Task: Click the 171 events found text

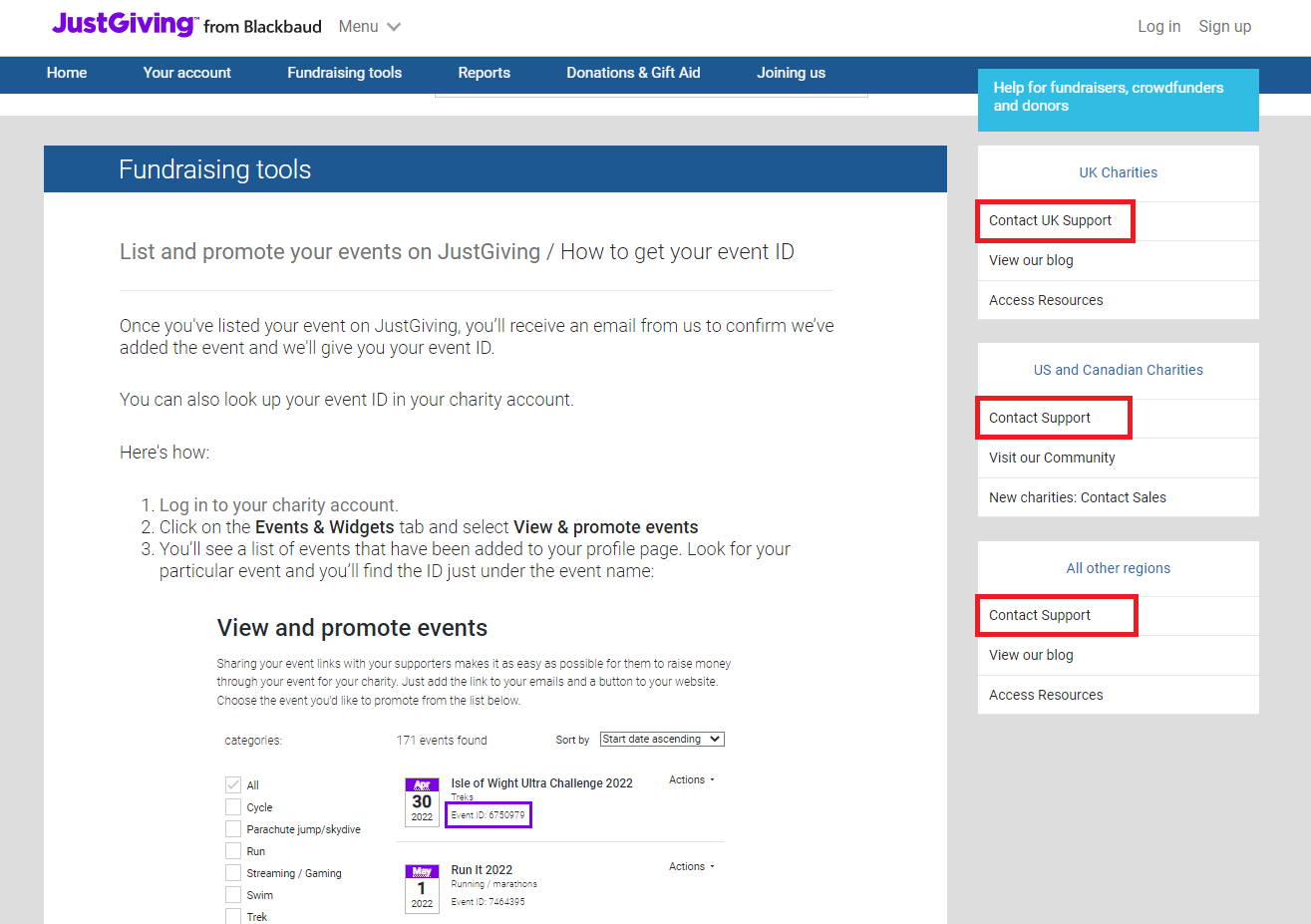Action: click(442, 741)
